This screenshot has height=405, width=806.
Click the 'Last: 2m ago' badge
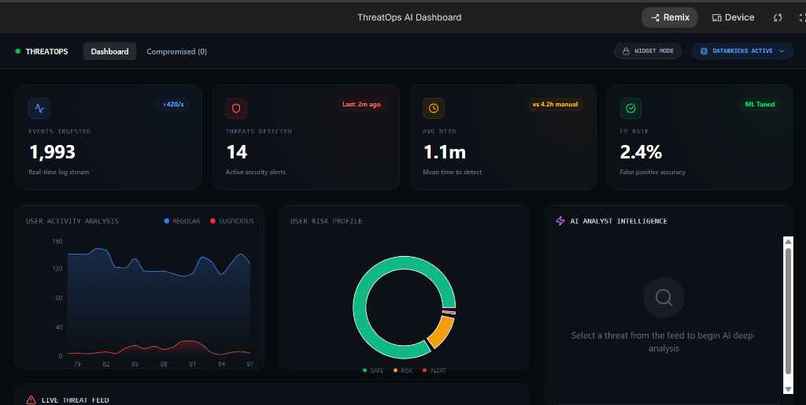click(361, 104)
